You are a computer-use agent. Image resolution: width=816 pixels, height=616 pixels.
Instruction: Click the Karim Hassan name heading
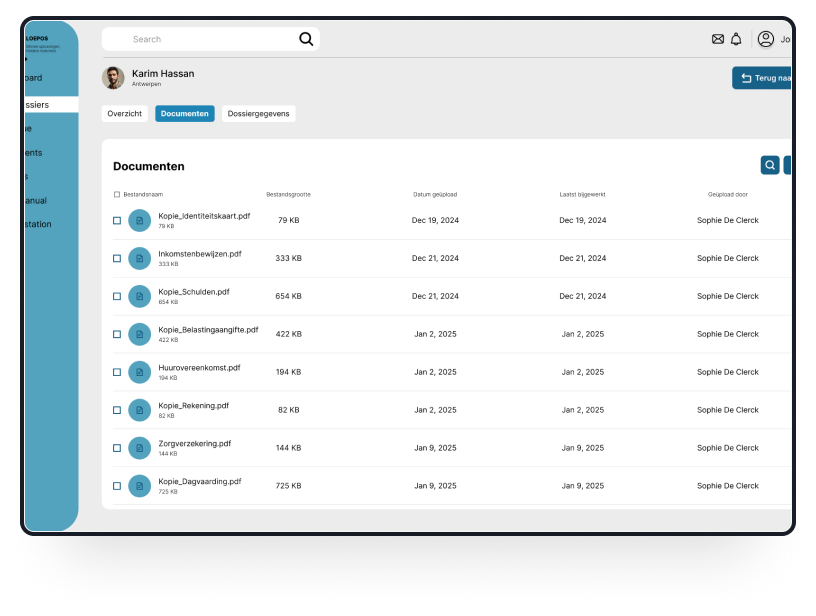163,73
